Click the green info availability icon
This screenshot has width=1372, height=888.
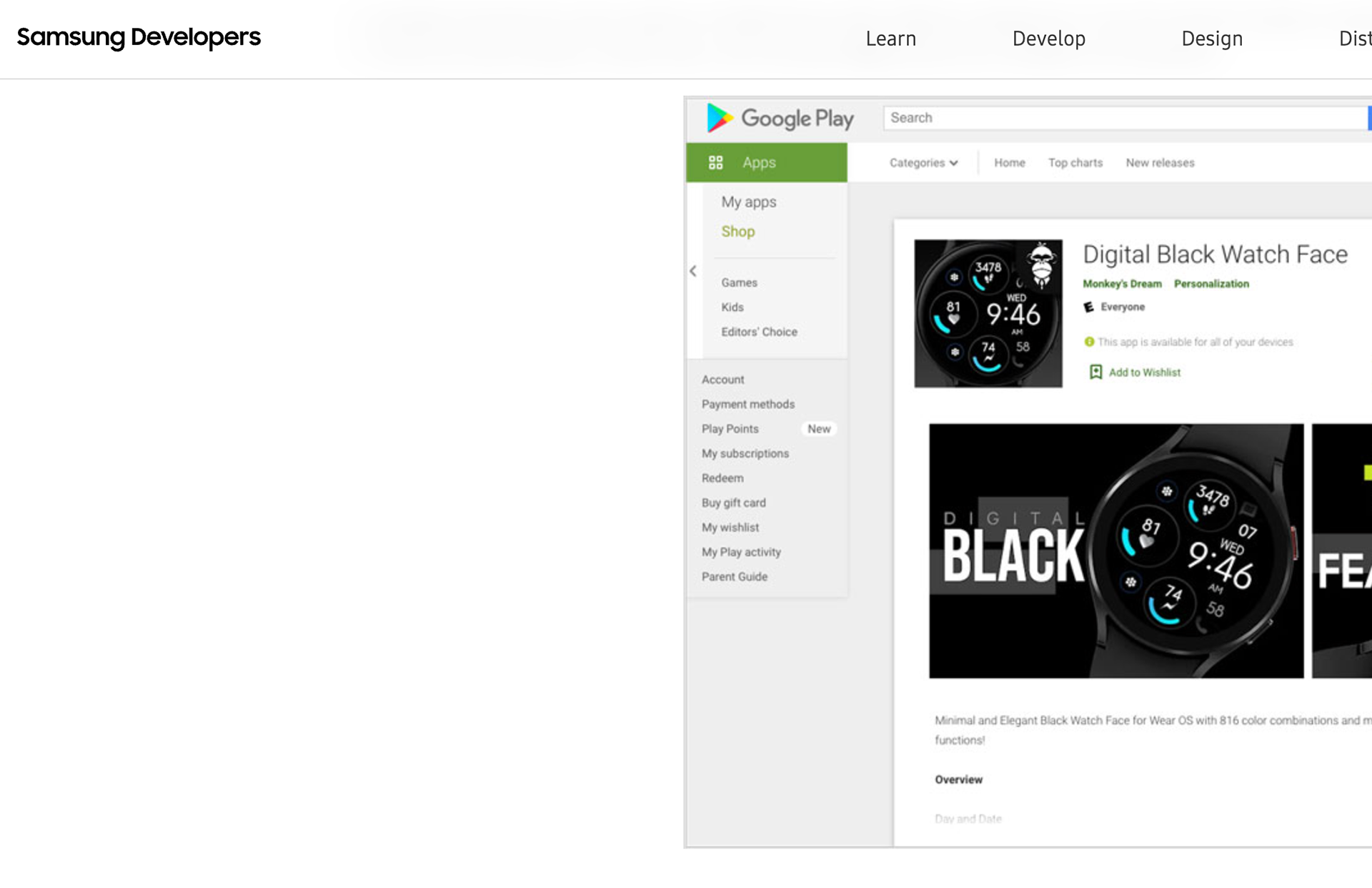point(1089,342)
